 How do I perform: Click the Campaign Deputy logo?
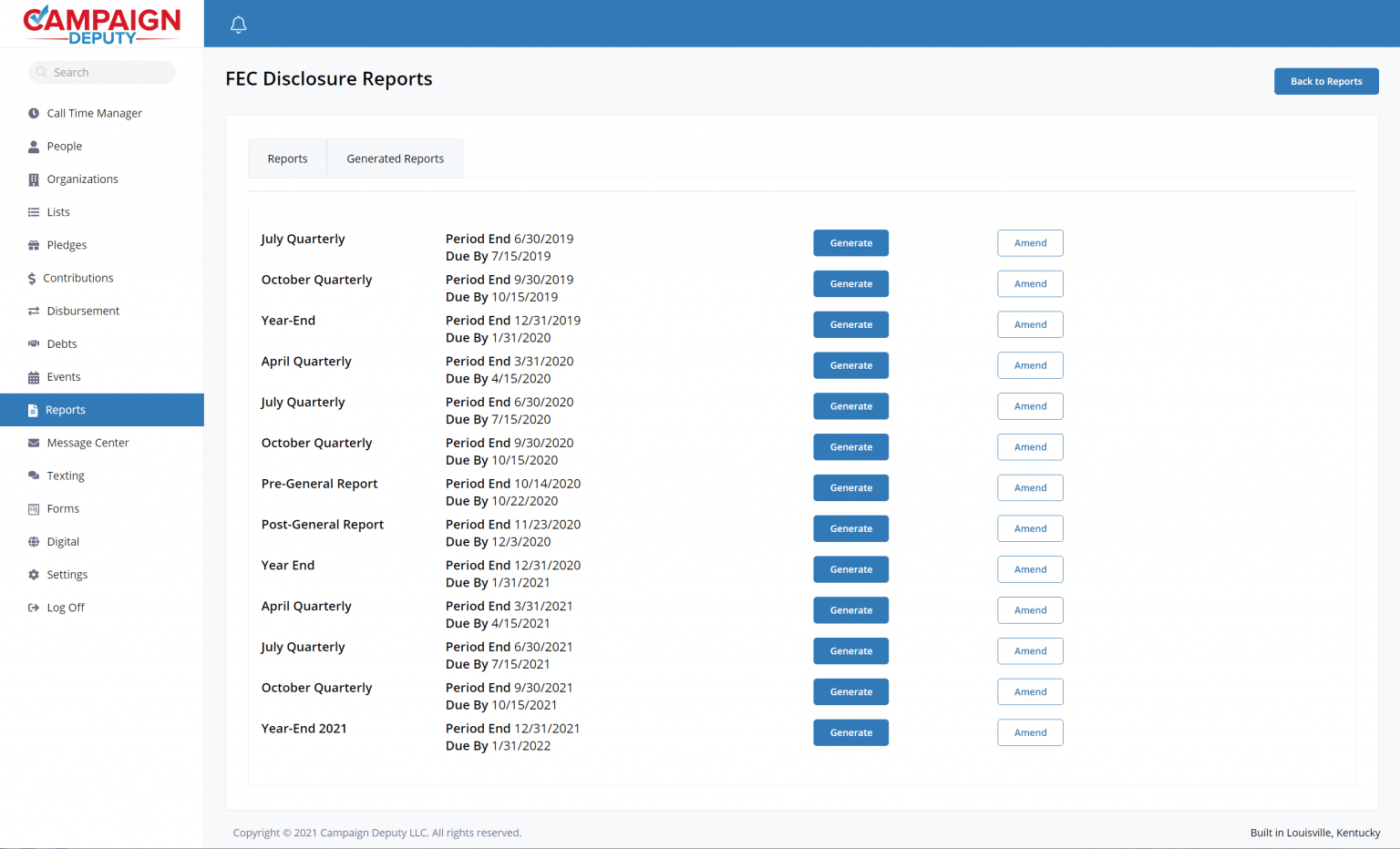pyautogui.click(x=102, y=25)
